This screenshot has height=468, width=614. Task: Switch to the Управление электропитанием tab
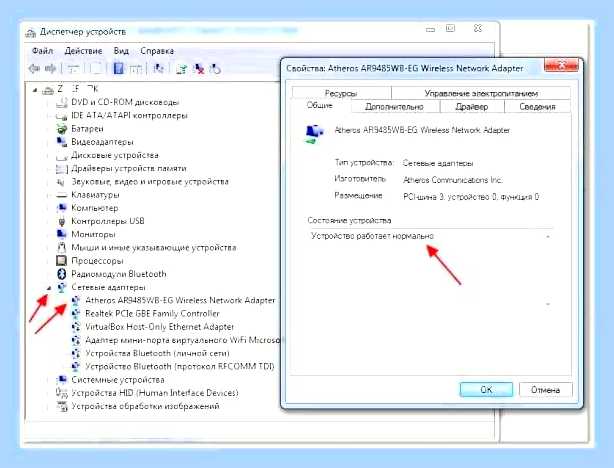481,93
